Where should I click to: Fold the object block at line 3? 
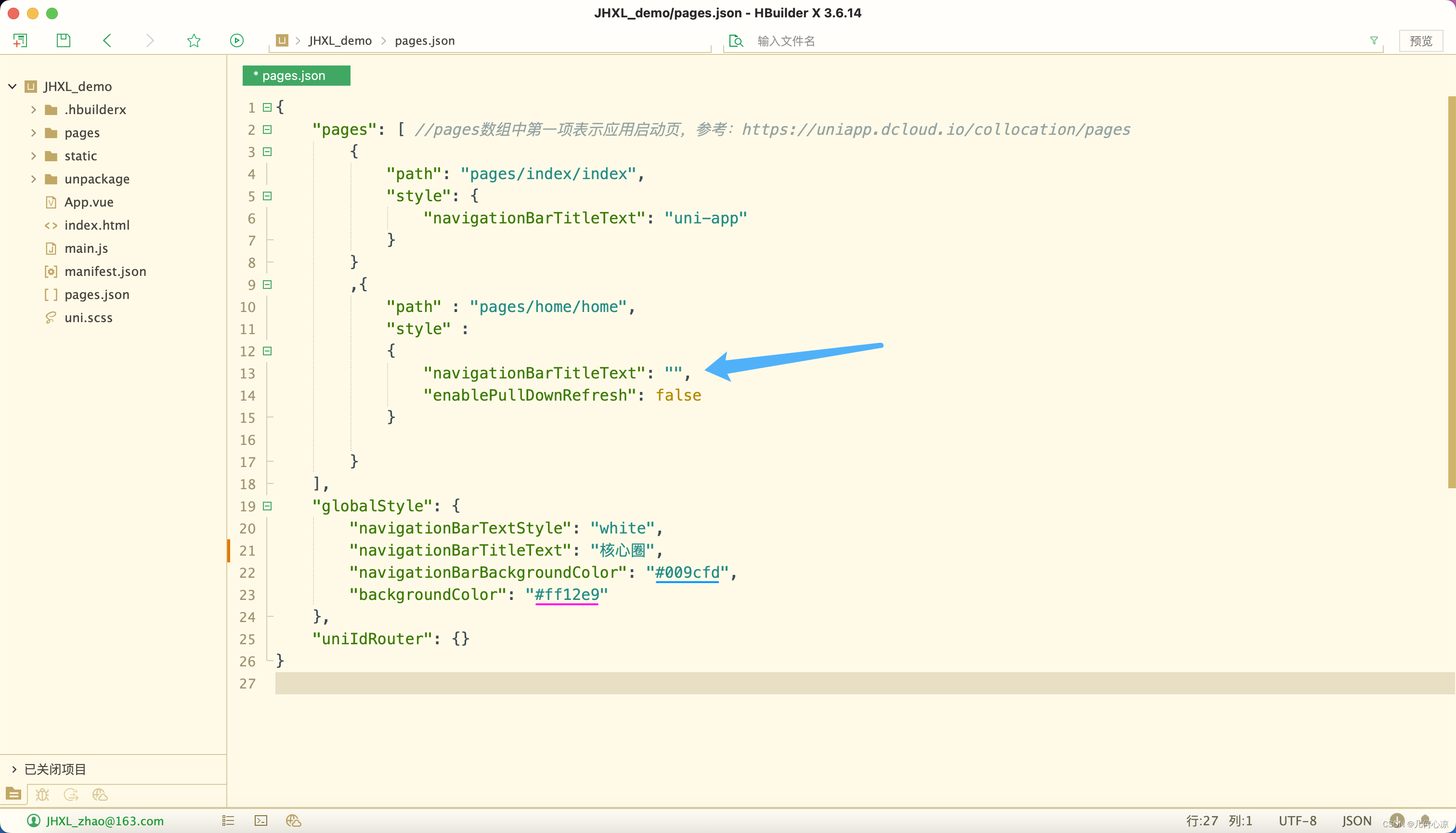(x=267, y=152)
